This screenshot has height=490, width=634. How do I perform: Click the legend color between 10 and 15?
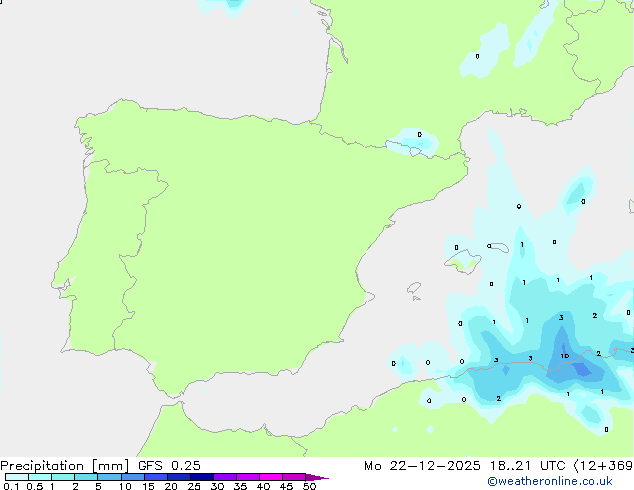click(x=132, y=478)
